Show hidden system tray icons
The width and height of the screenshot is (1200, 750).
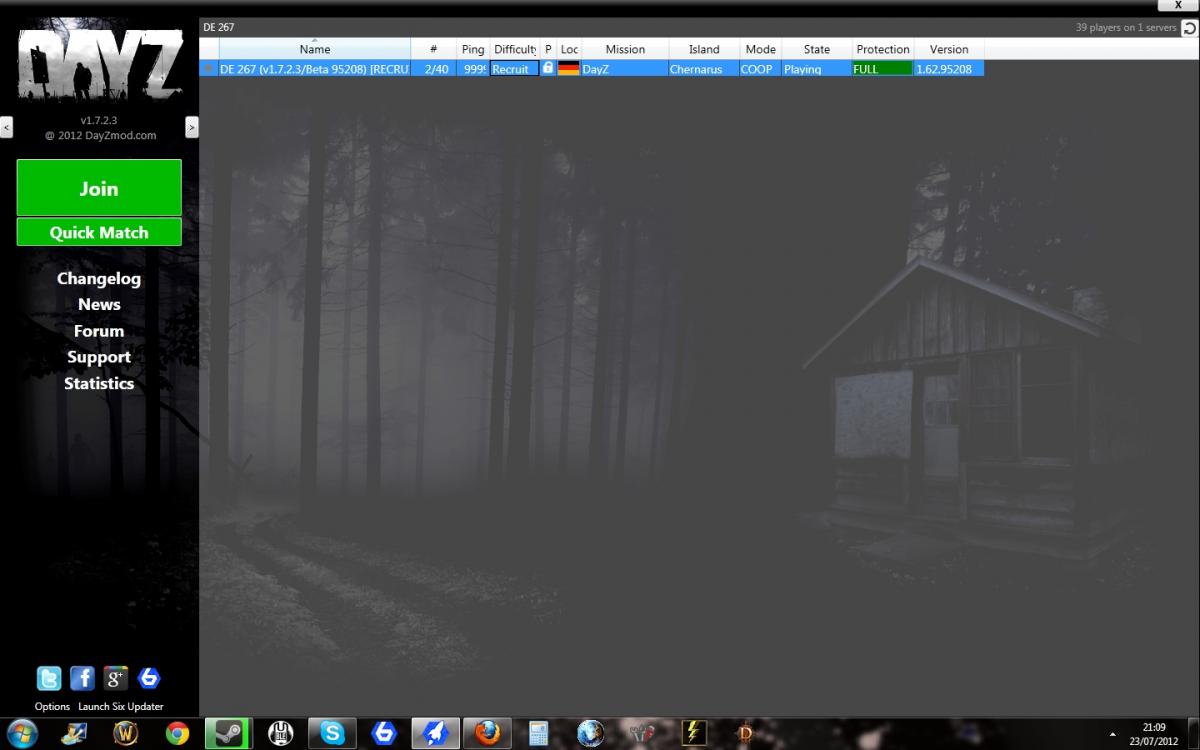click(x=1112, y=734)
